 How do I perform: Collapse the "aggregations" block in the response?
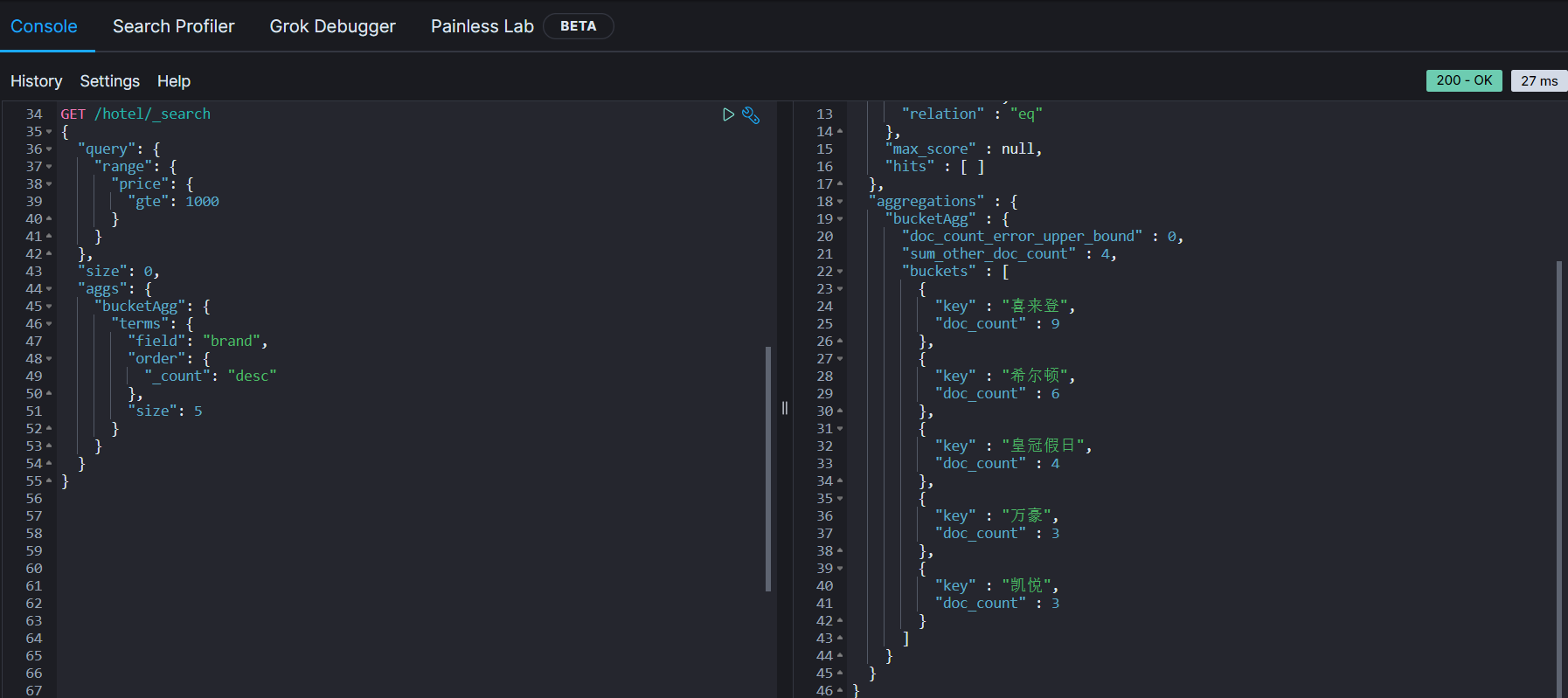point(840,202)
